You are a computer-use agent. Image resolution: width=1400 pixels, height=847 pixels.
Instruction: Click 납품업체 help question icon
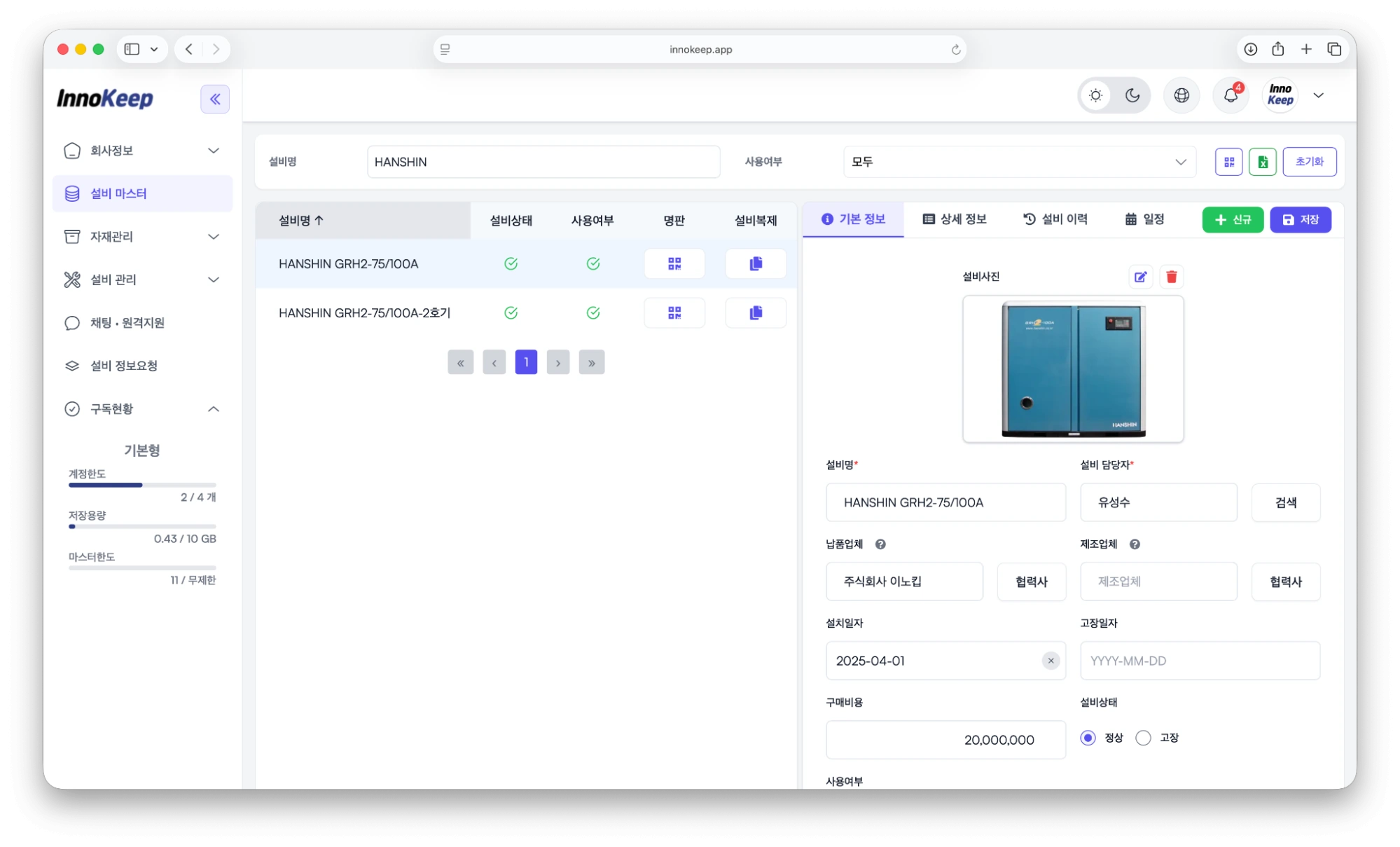880,544
